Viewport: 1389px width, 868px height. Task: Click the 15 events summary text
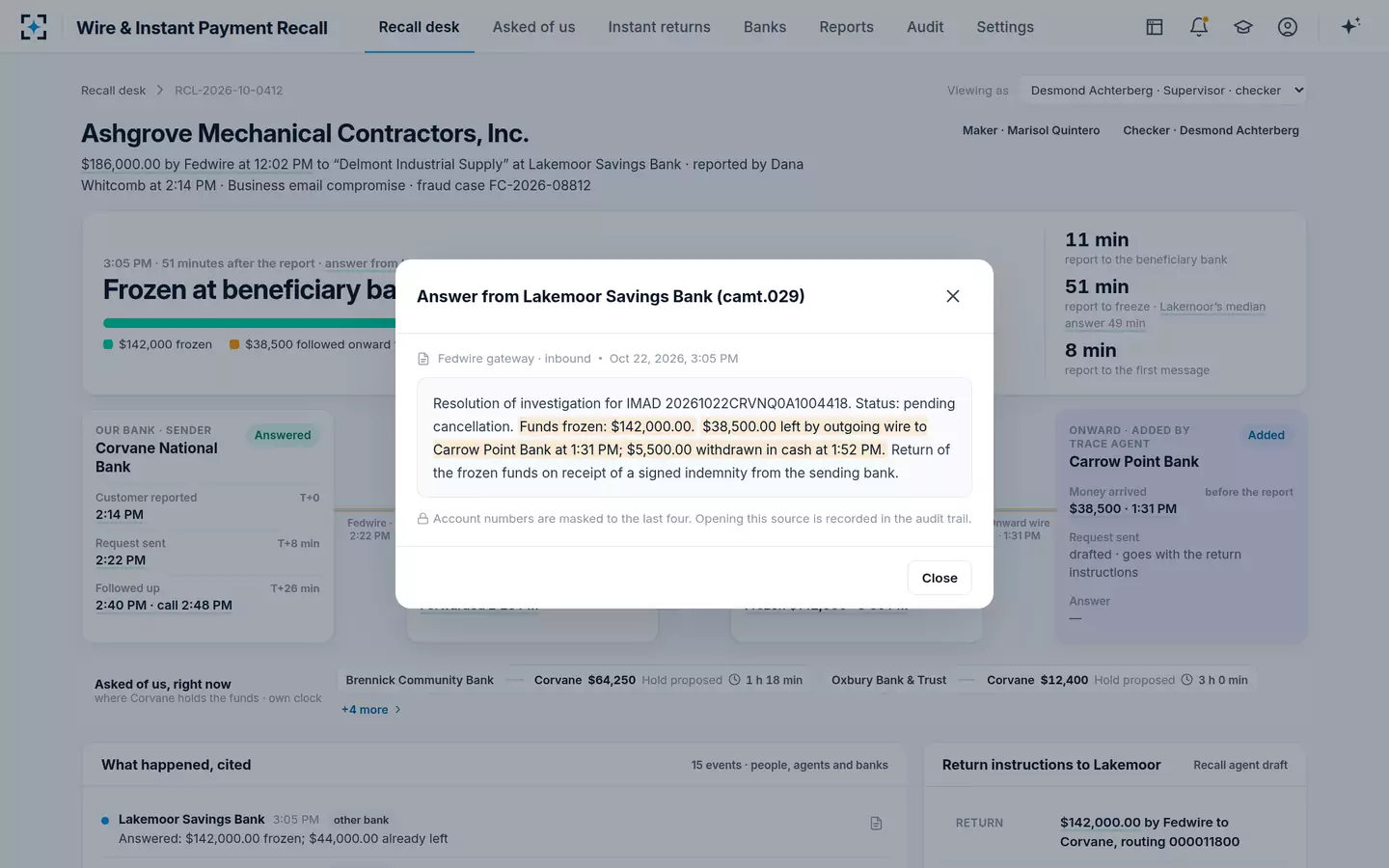point(789,765)
